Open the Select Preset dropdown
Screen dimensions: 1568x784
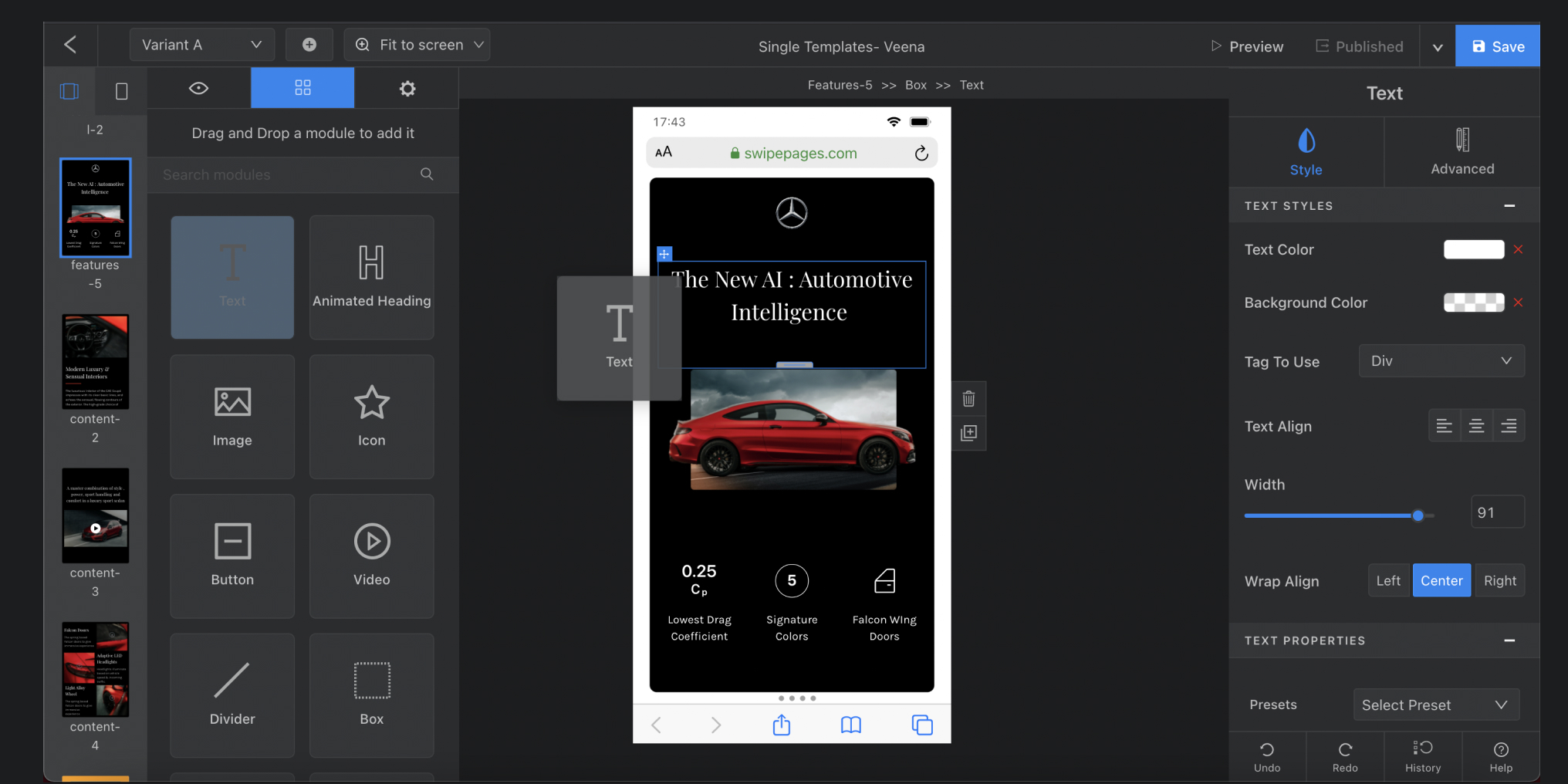[x=1435, y=705]
